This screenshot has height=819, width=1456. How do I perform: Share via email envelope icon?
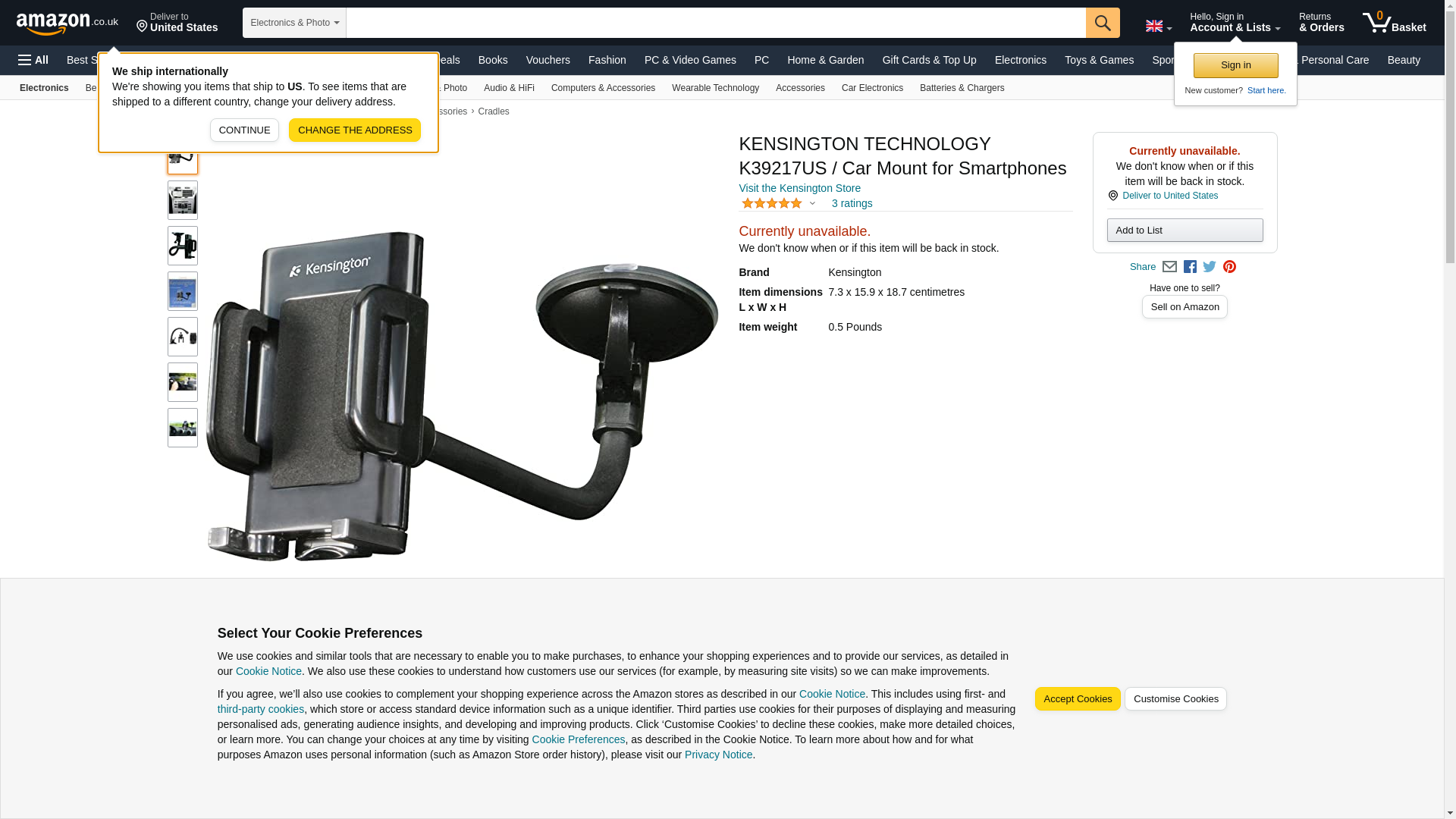(x=1169, y=267)
